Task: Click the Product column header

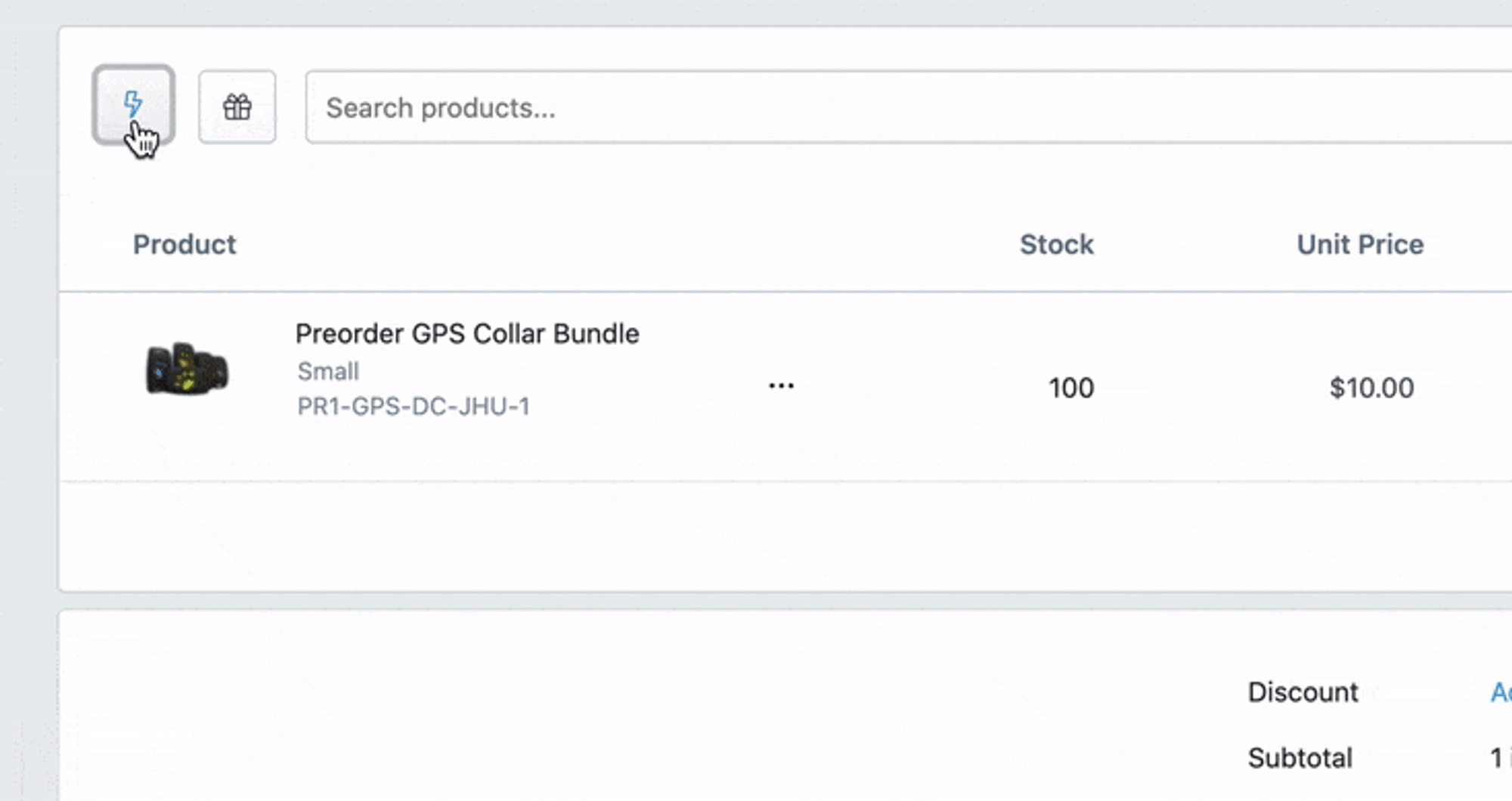Action: tap(184, 245)
